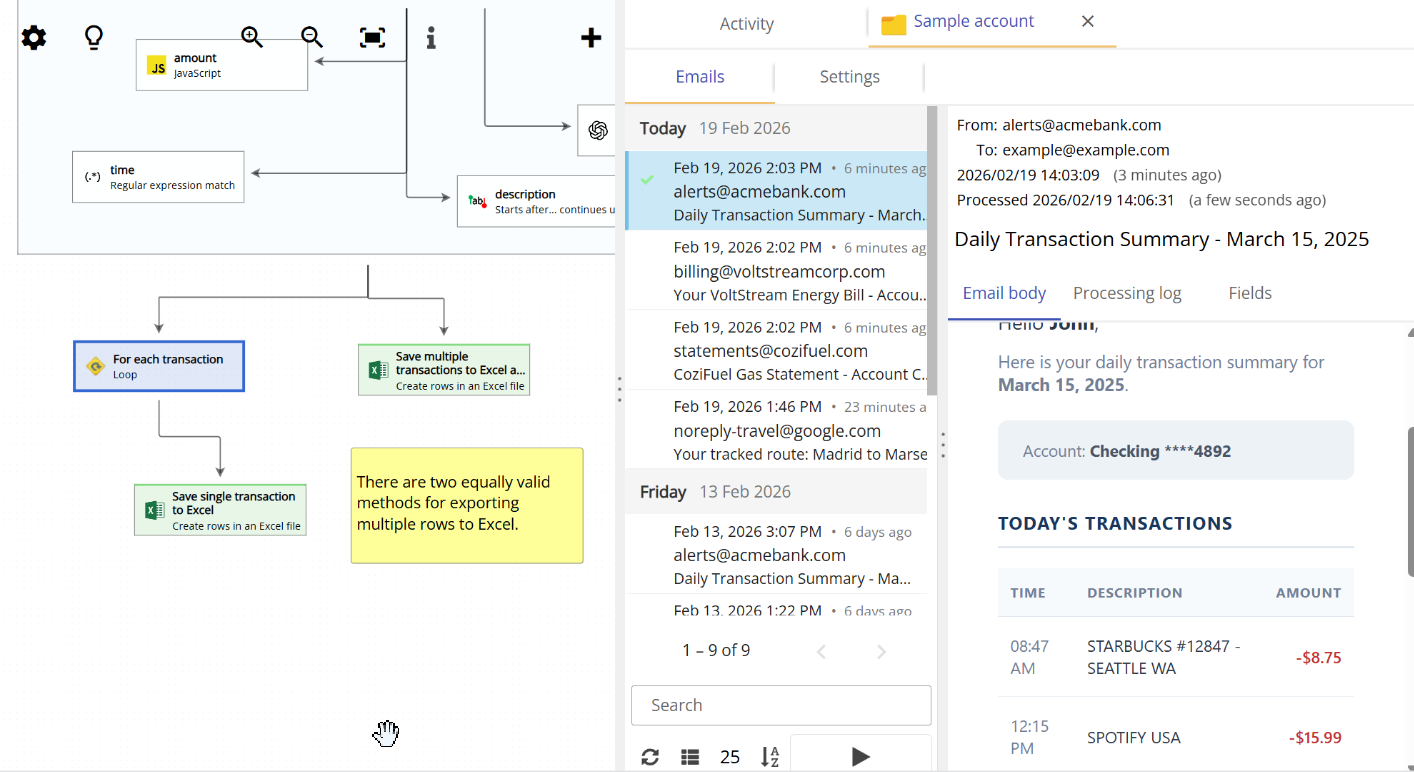The height and width of the screenshot is (772, 1414).
Task: Zoom out of the flow canvas
Action: tap(311, 36)
